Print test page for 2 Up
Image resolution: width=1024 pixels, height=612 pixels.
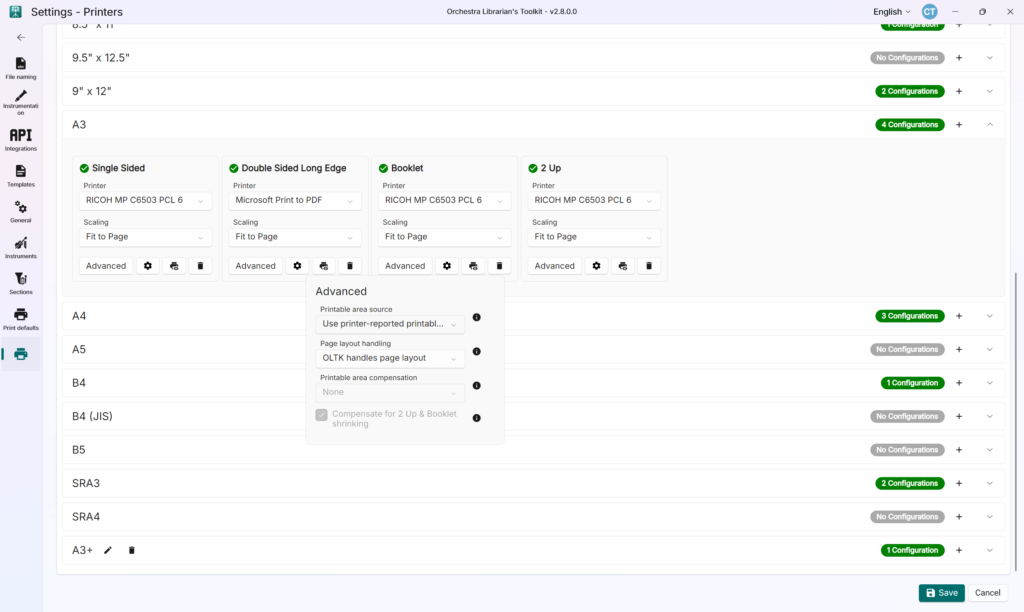(622, 266)
